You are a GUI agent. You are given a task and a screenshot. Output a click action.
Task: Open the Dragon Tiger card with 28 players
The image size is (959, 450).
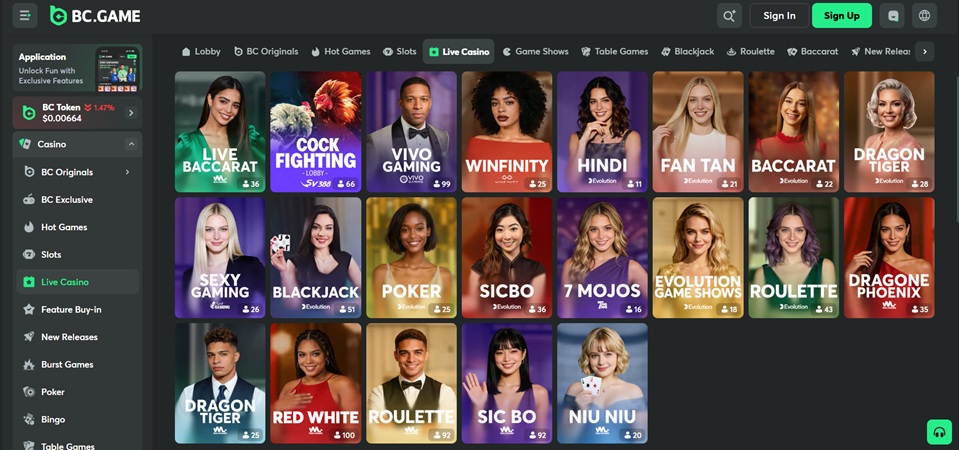pos(889,131)
